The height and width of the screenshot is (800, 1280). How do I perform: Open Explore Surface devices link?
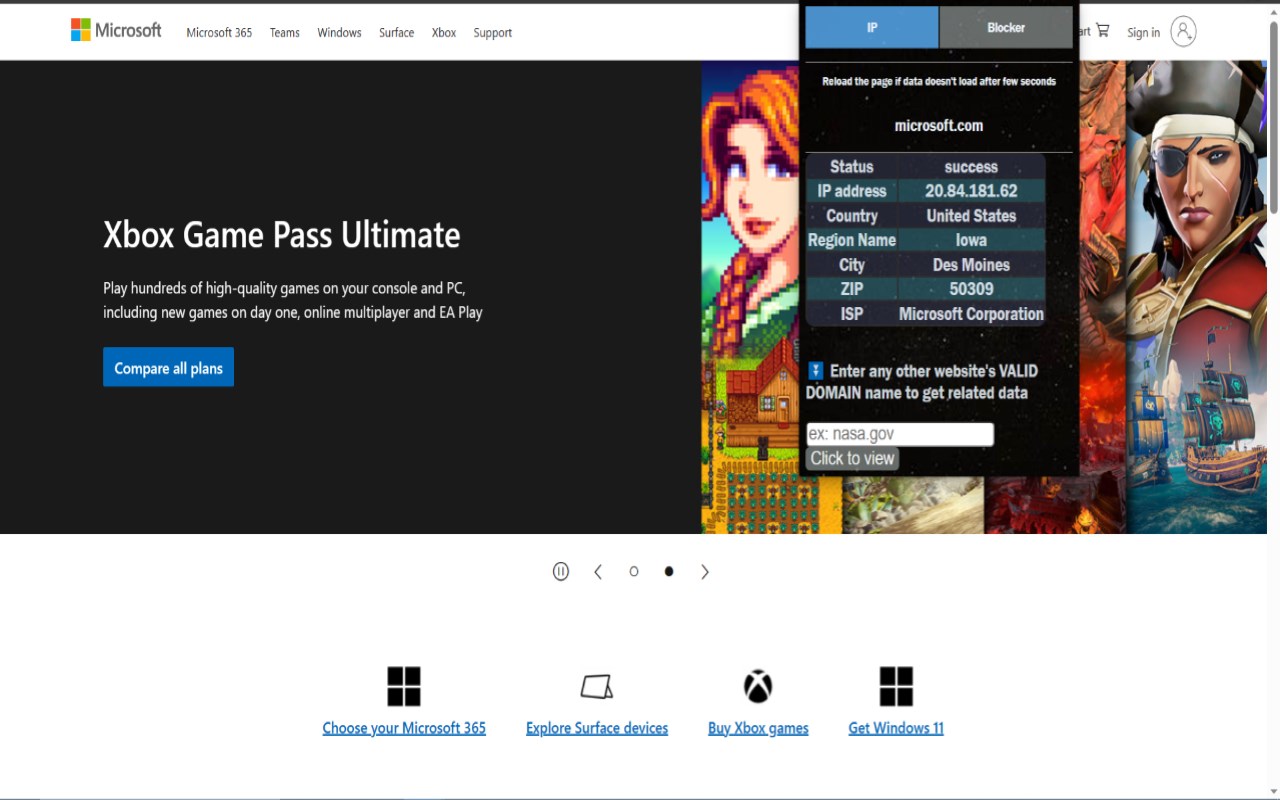point(597,728)
